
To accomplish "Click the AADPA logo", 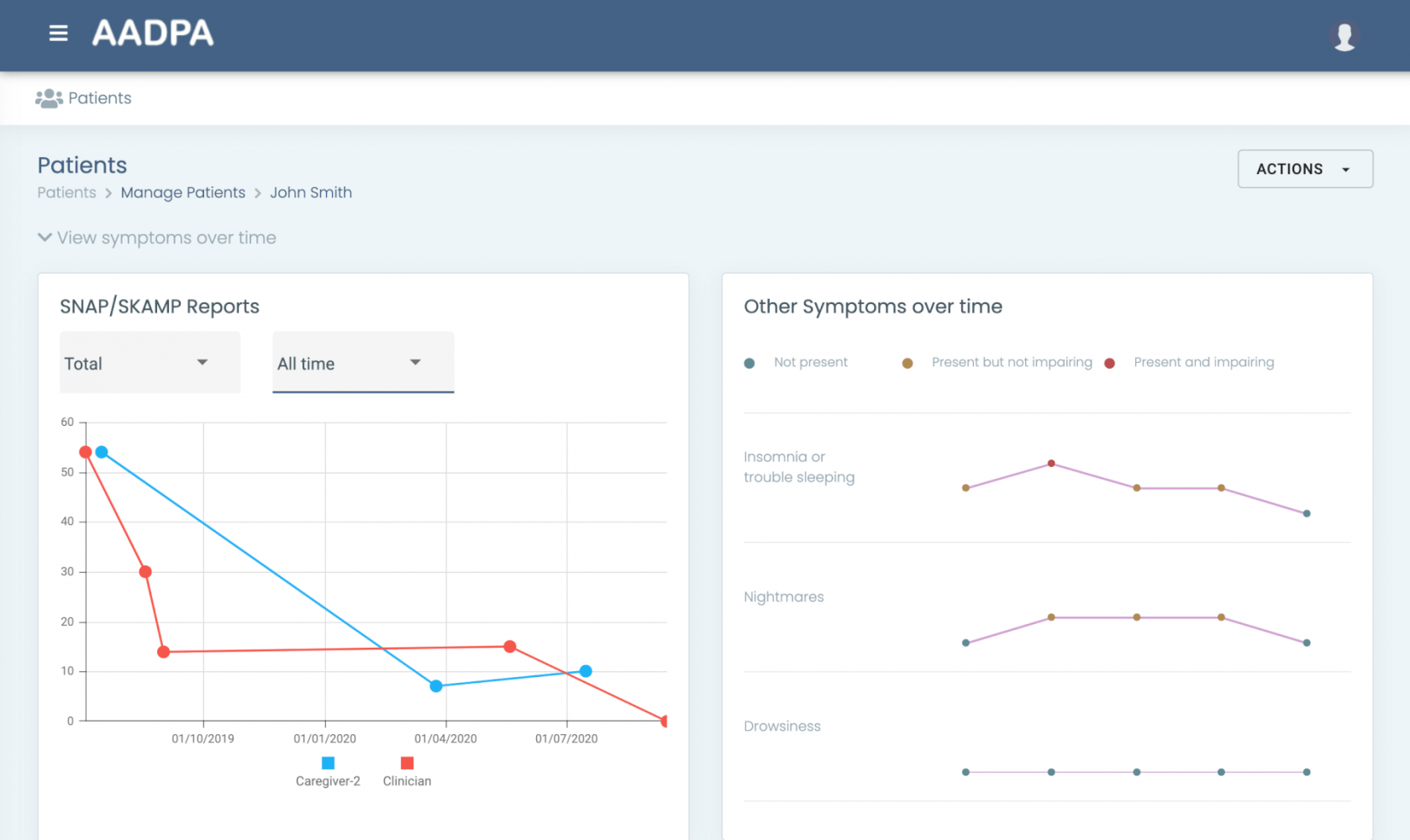I will [152, 34].
